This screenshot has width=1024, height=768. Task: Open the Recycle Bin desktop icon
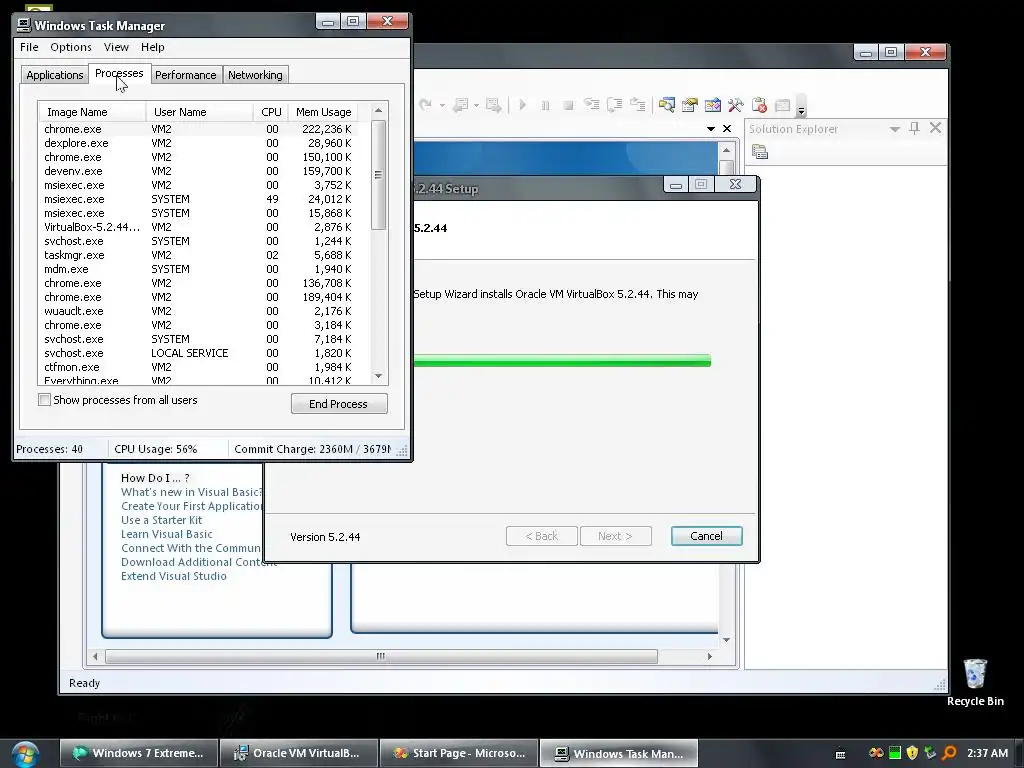[975, 682]
